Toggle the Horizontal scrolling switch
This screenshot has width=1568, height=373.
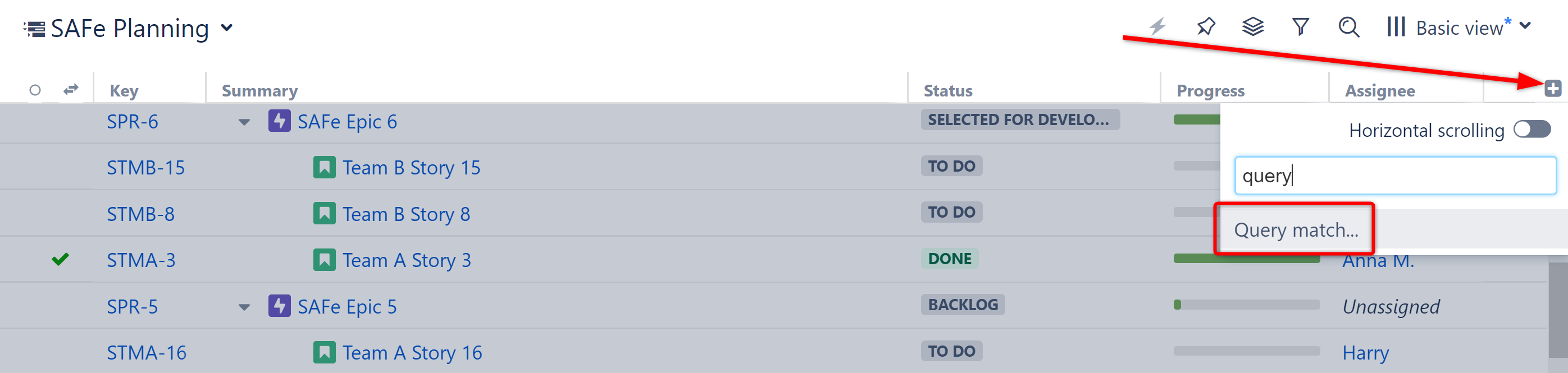[x=1532, y=130]
